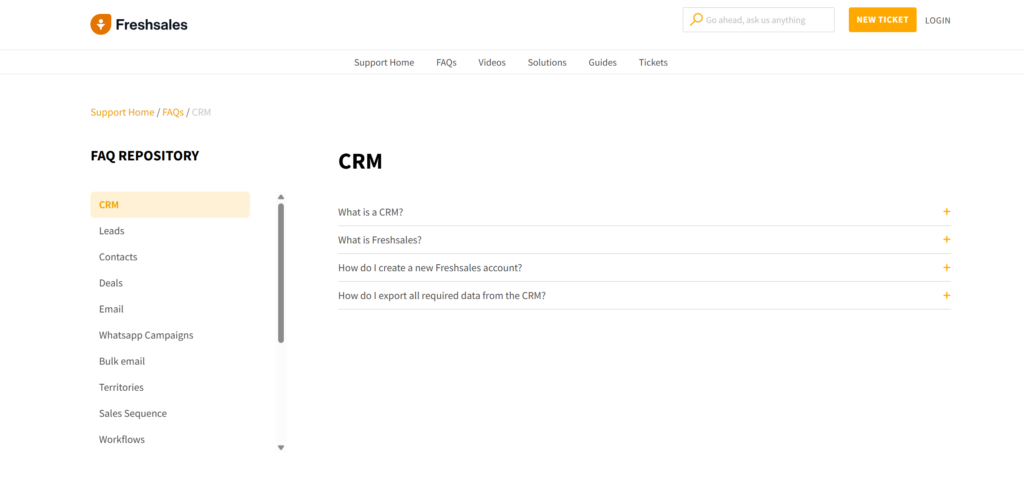The image size is (1024, 482).
Task: Click plus icon for export data question
Action: (x=946, y=296)
